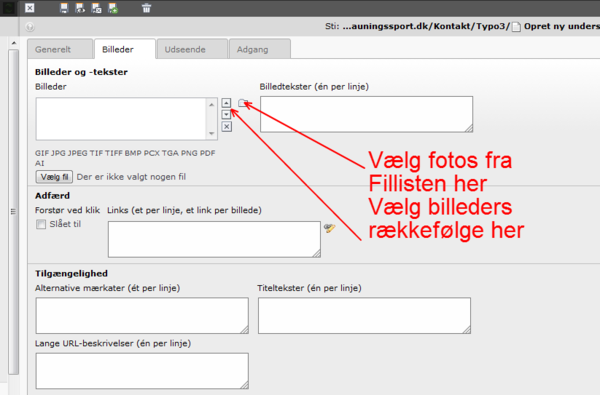Switch to the Udseende tab
Screen dimensions: 600x395
click(192, 49)
